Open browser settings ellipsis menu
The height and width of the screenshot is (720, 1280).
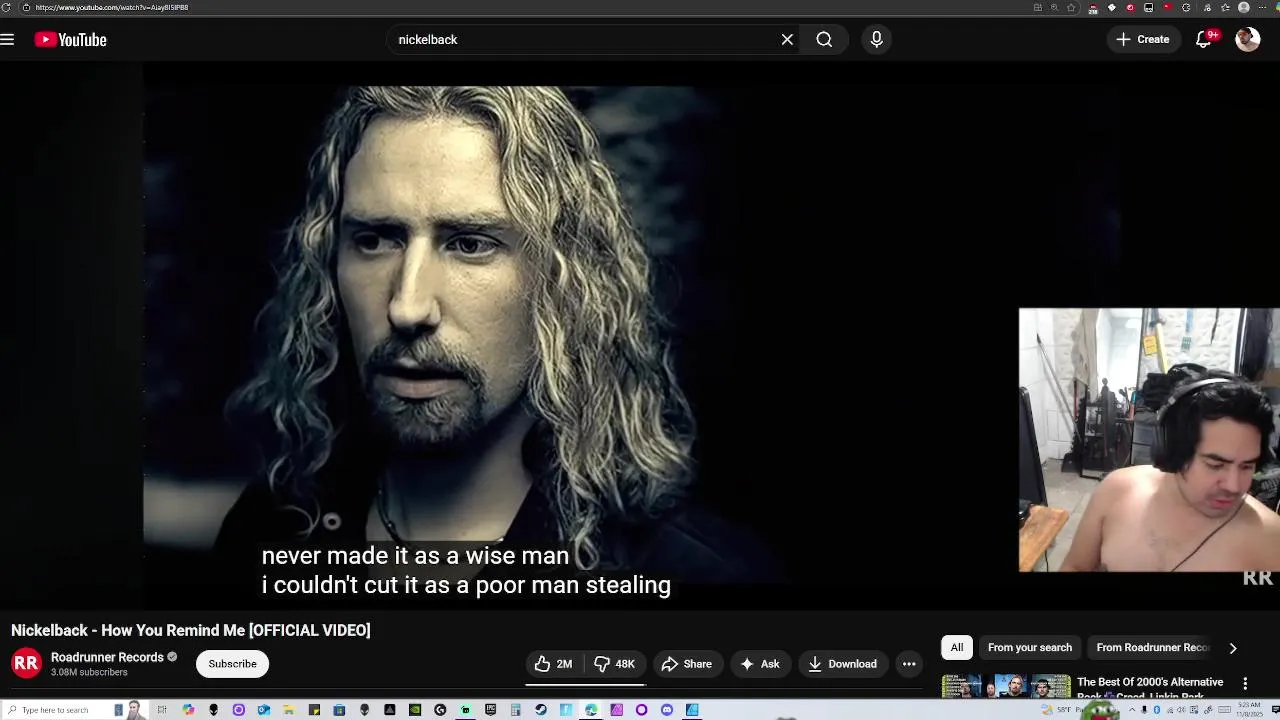pyautogui.click(x=1262, y=7)
